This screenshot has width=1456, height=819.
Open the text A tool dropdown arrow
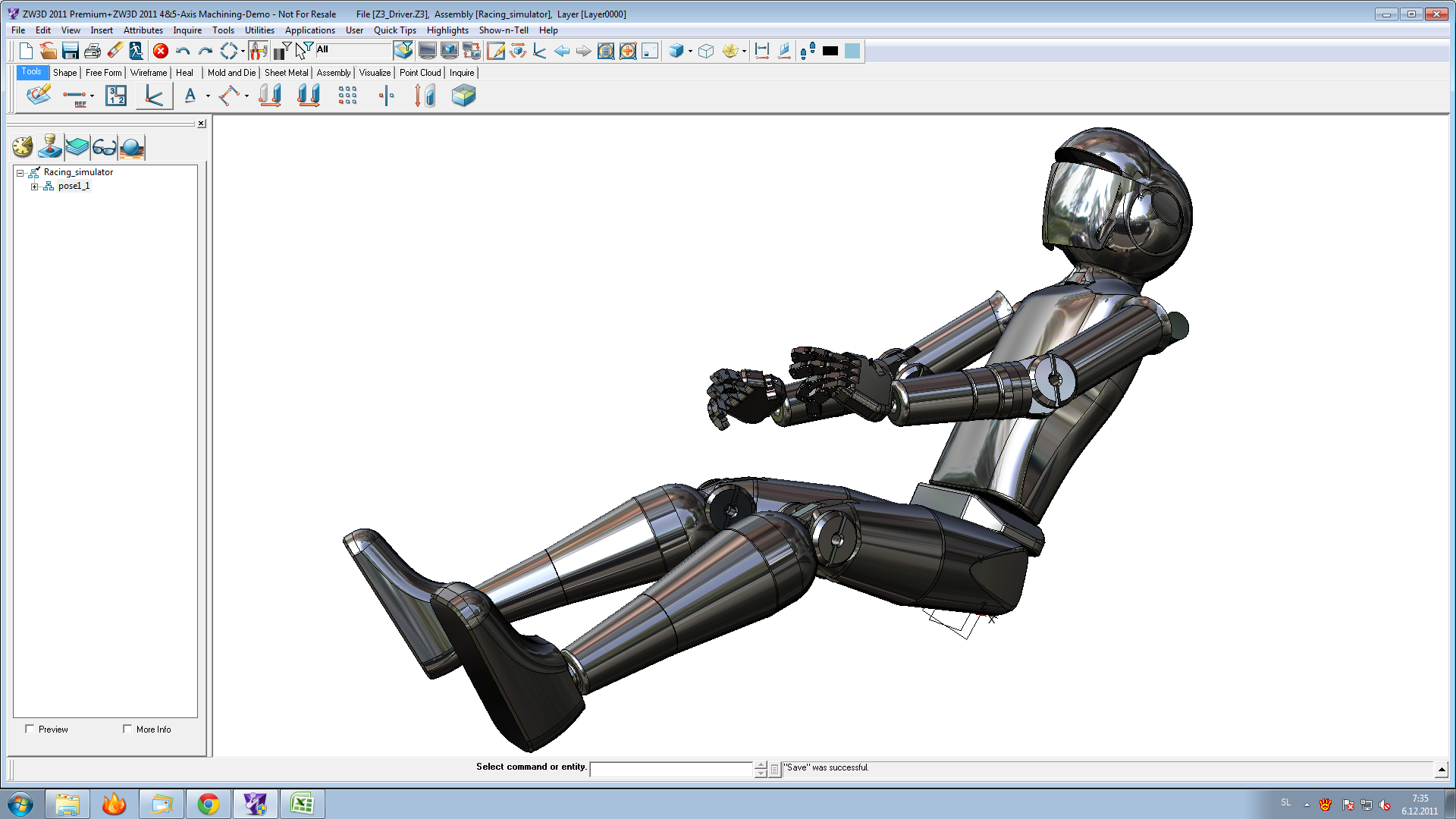point(208,96)
